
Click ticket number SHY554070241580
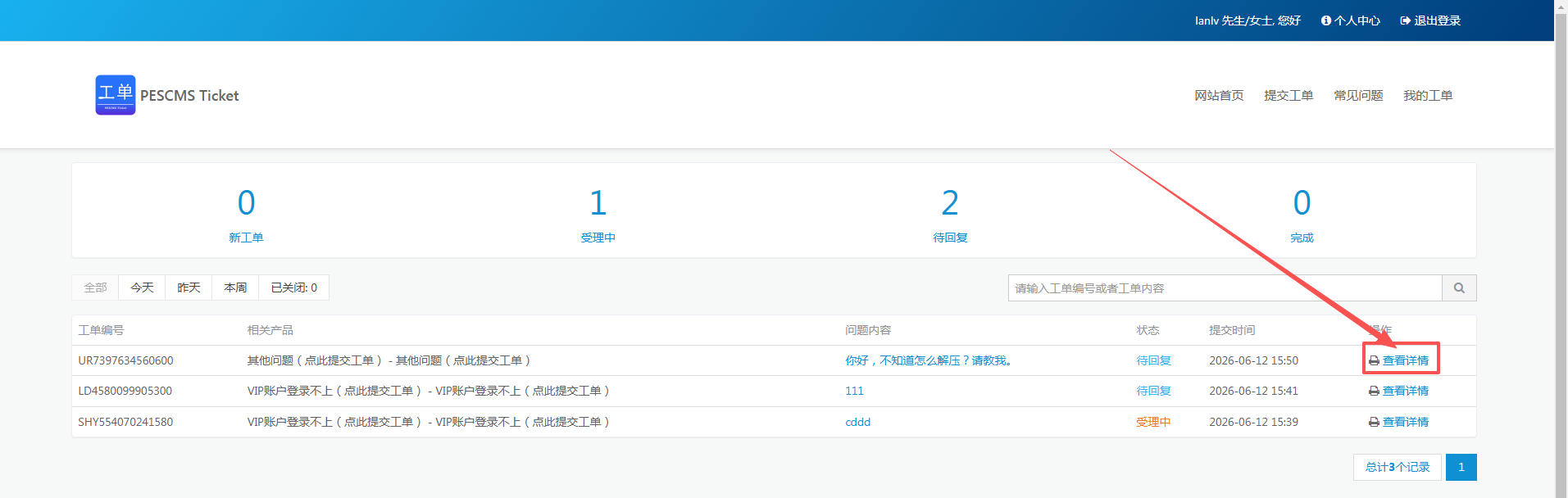[125, 422]
